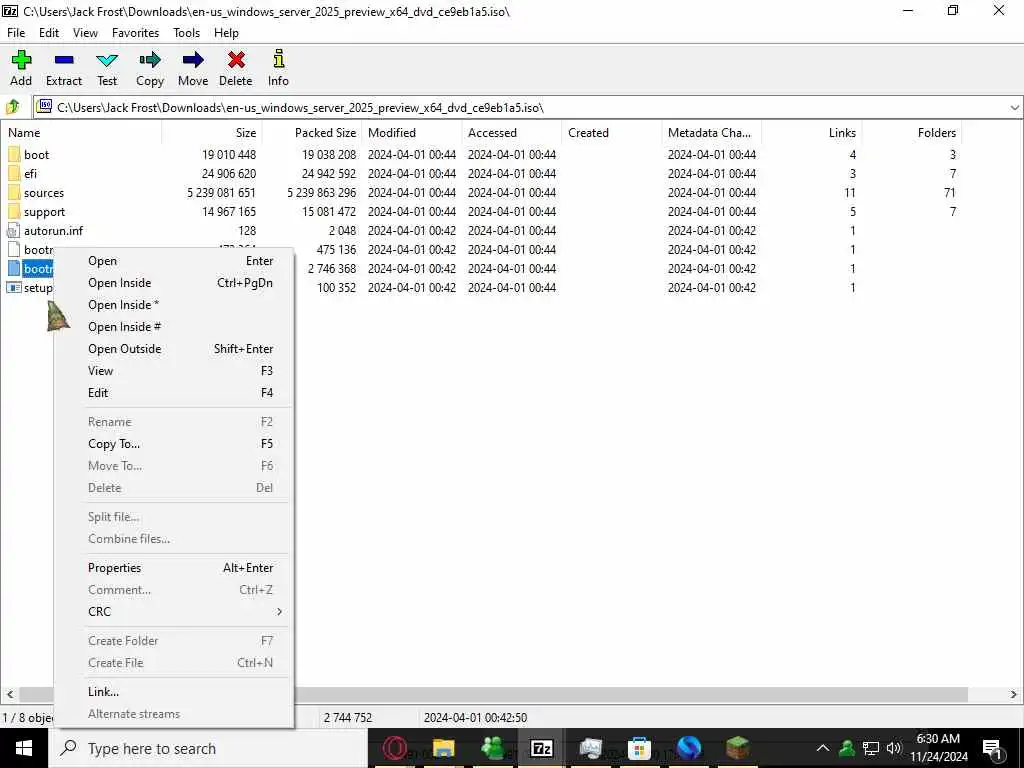Open Opera browser from taskbar
This screenshot has height=768, width=1024.
click(395, 748)
